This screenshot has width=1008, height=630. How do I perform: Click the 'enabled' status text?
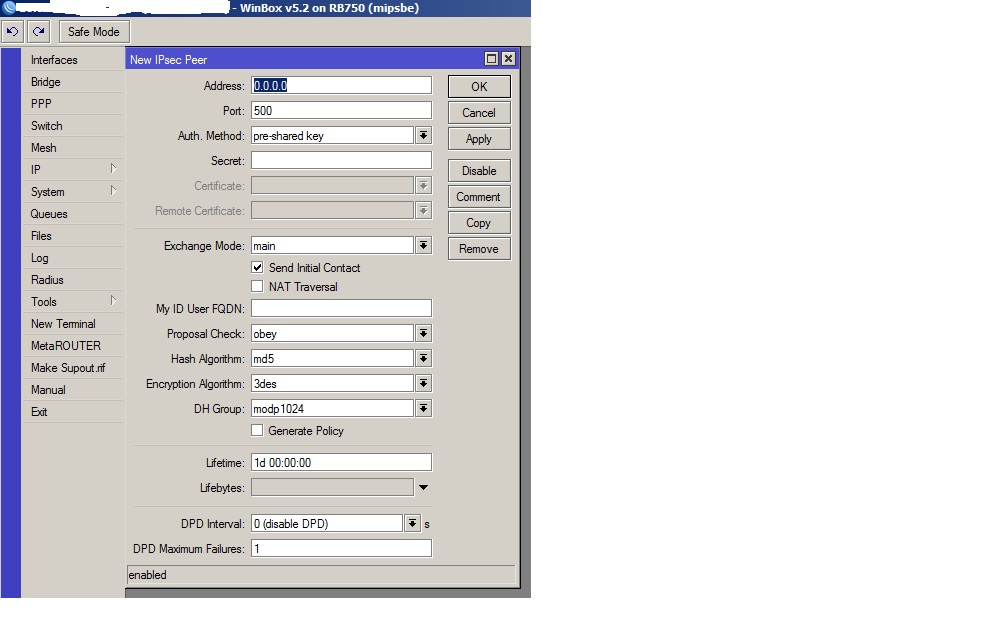click(x=147, y=575)
